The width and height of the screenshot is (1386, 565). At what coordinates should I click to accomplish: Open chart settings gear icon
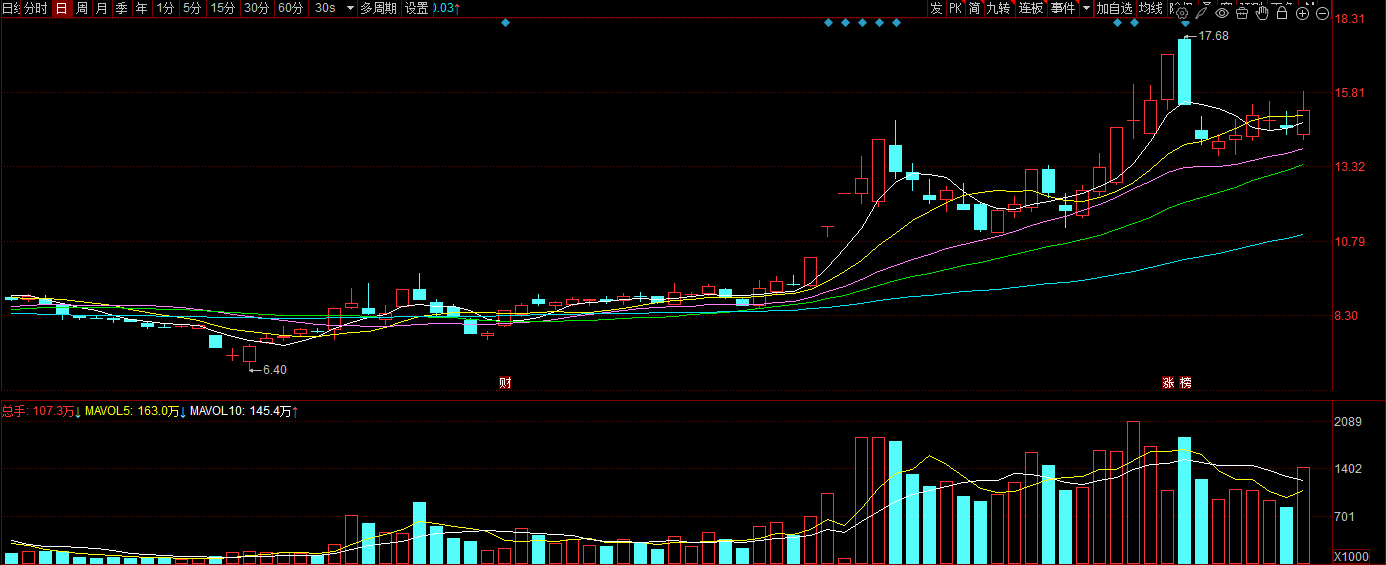pos(1181,13)
